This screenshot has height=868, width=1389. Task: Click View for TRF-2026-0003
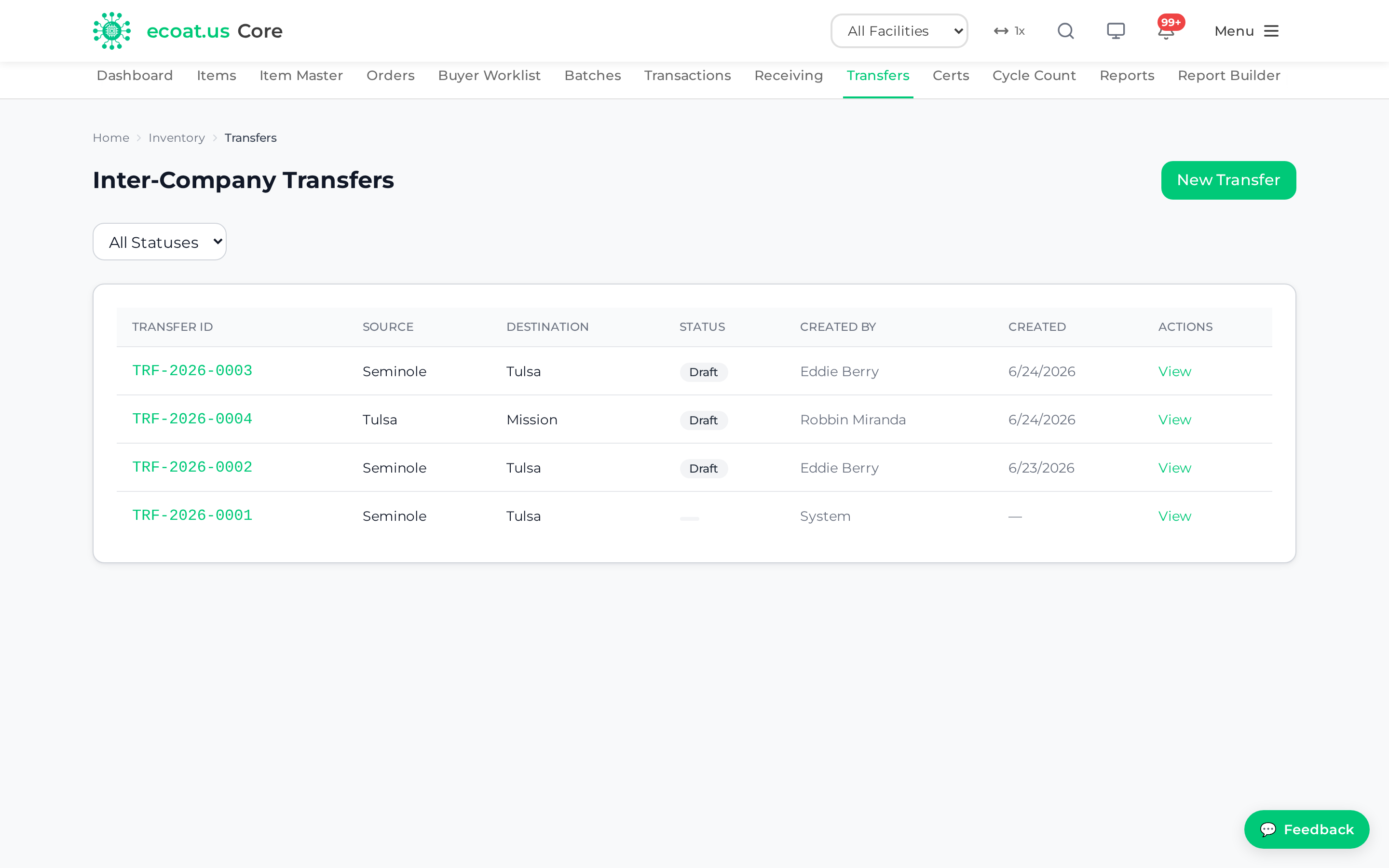coord(1174,371)
